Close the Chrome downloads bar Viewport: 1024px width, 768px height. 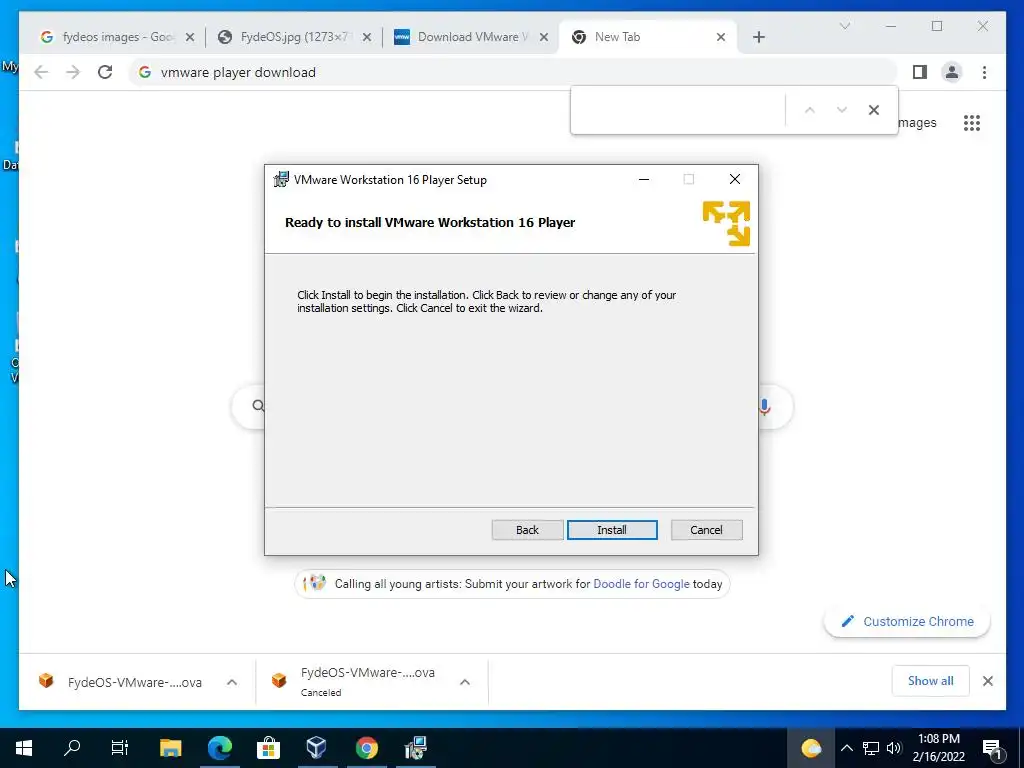tap(987, 681)
